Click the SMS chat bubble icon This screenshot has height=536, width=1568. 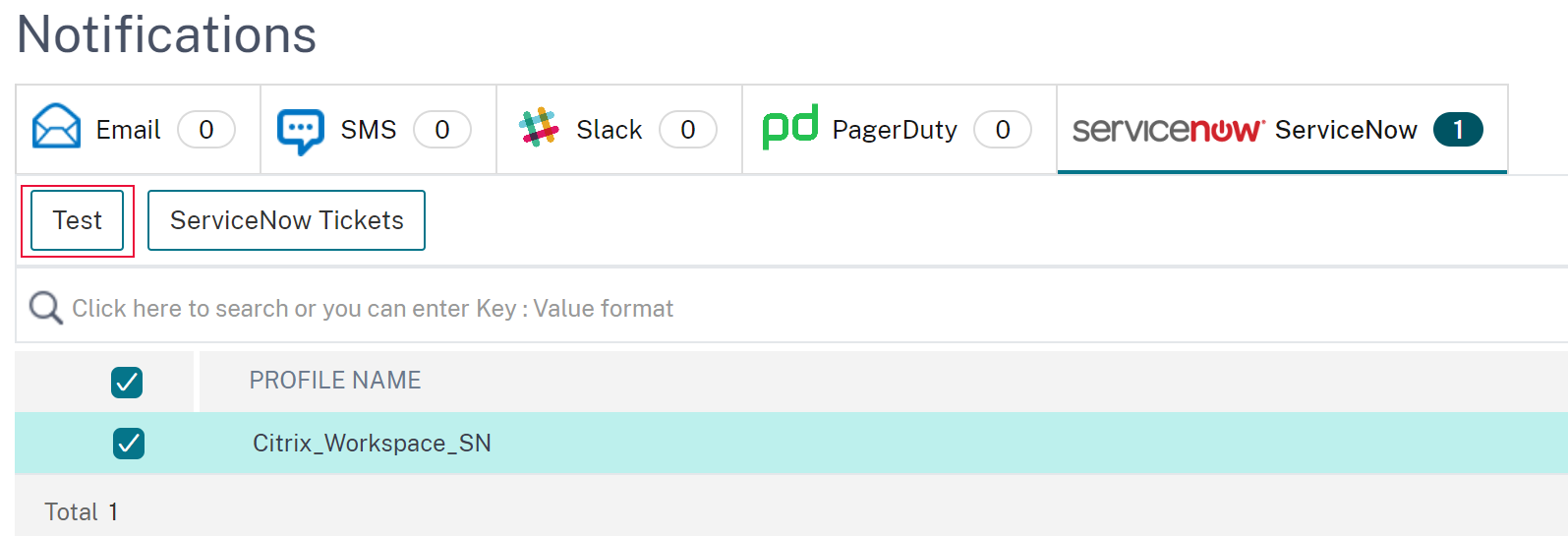click(301, 131)
